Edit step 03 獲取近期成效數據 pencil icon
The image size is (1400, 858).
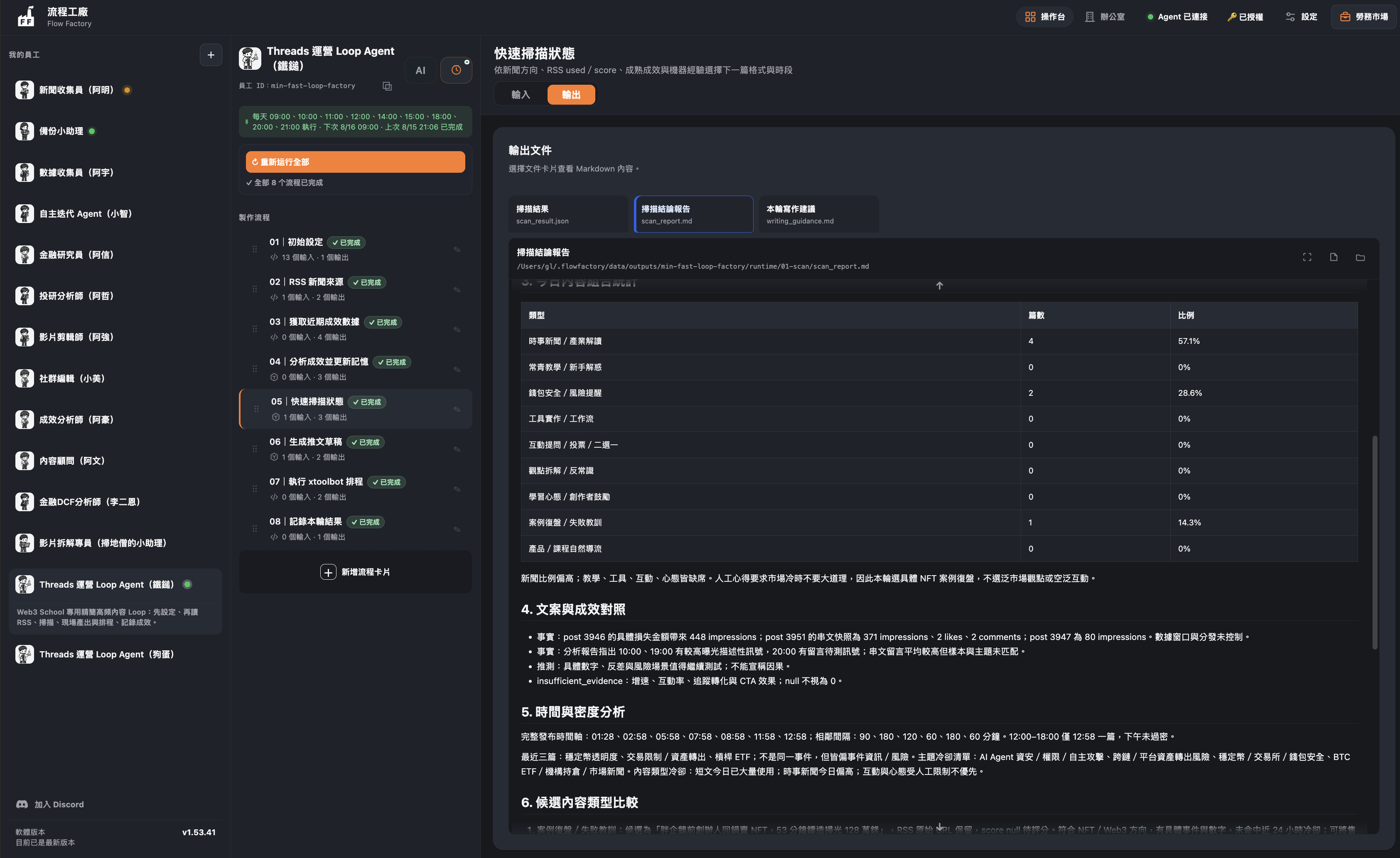click(457, 329)
